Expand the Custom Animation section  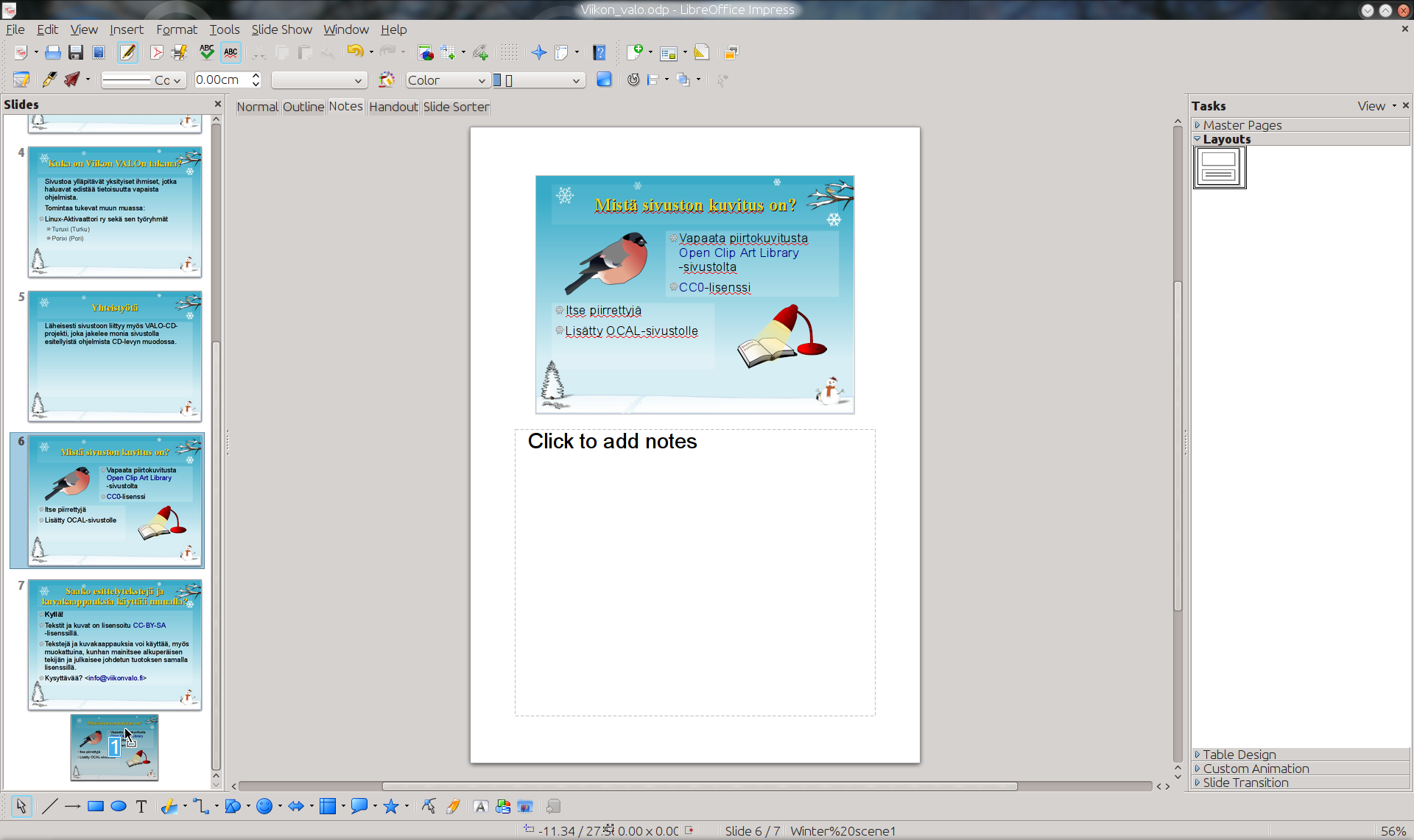tap(1300, 769)
